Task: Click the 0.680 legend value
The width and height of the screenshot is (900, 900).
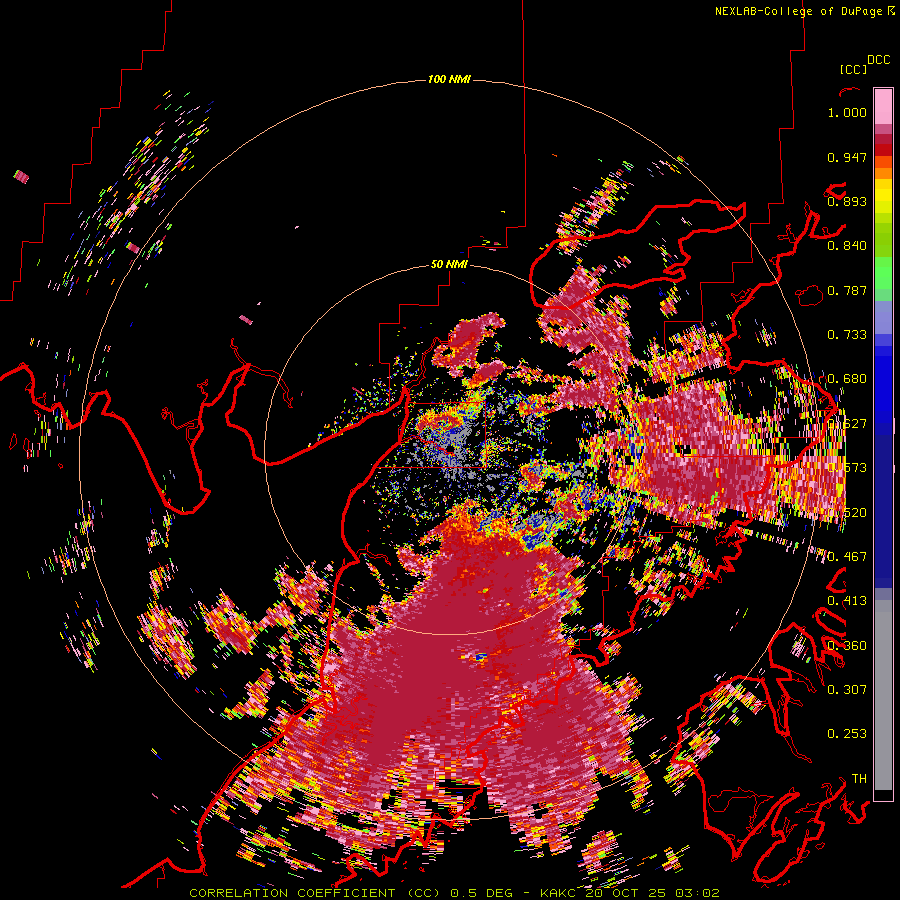Action: 847,379
